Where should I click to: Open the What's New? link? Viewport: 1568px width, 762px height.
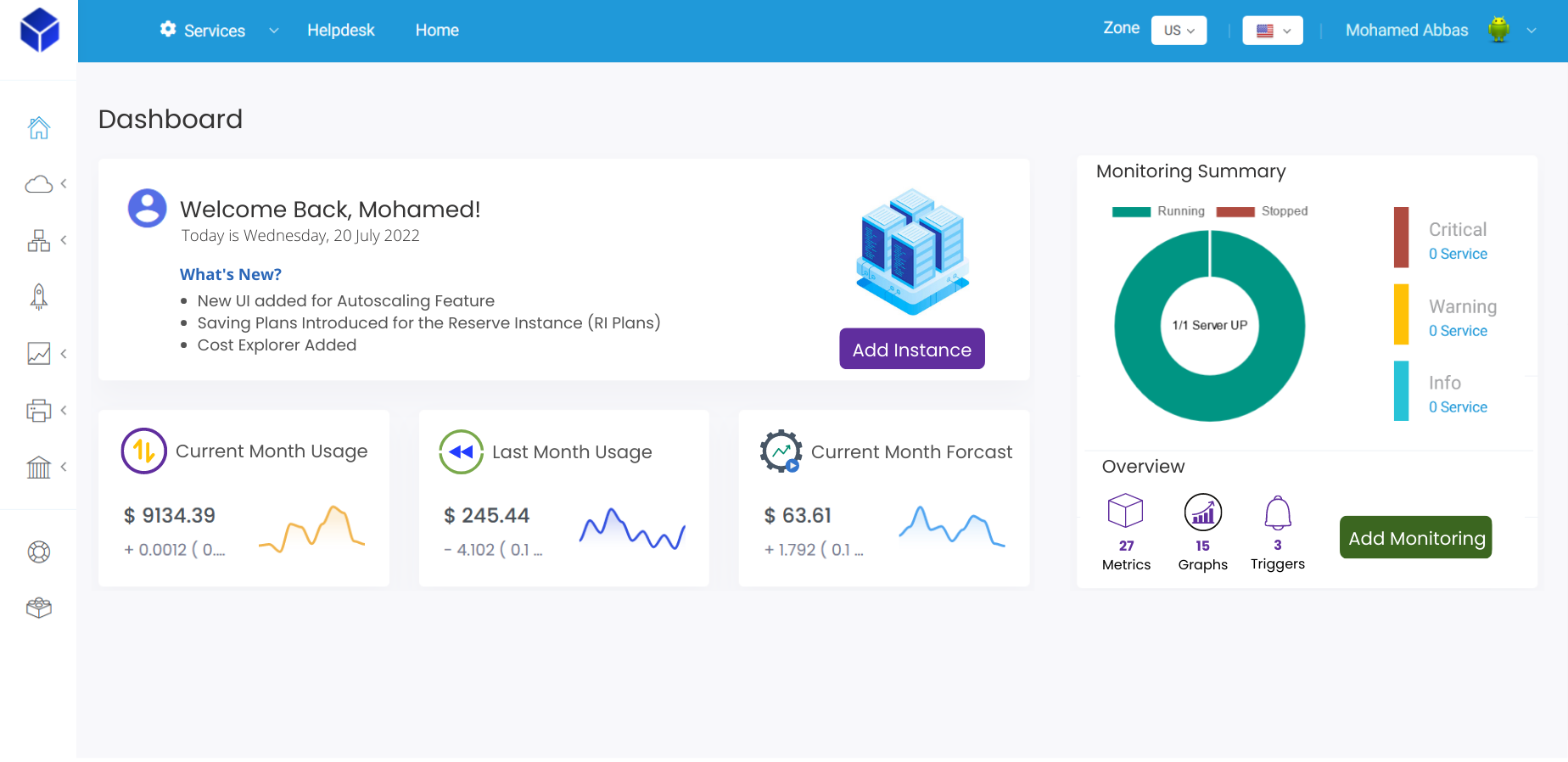point(231,274)
